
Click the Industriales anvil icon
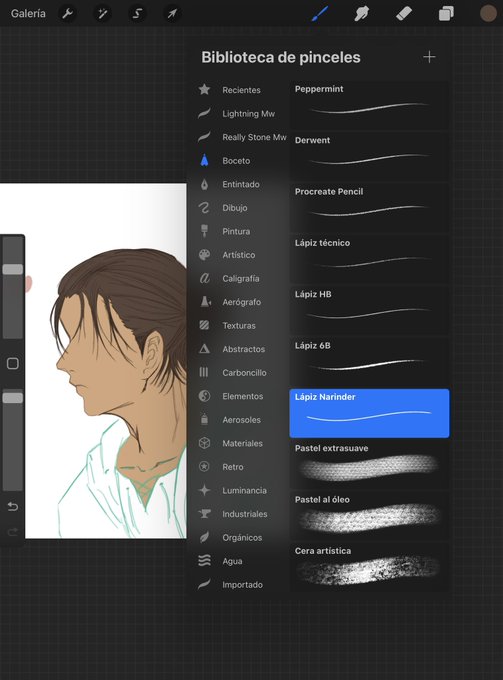[x=204, y=514]
